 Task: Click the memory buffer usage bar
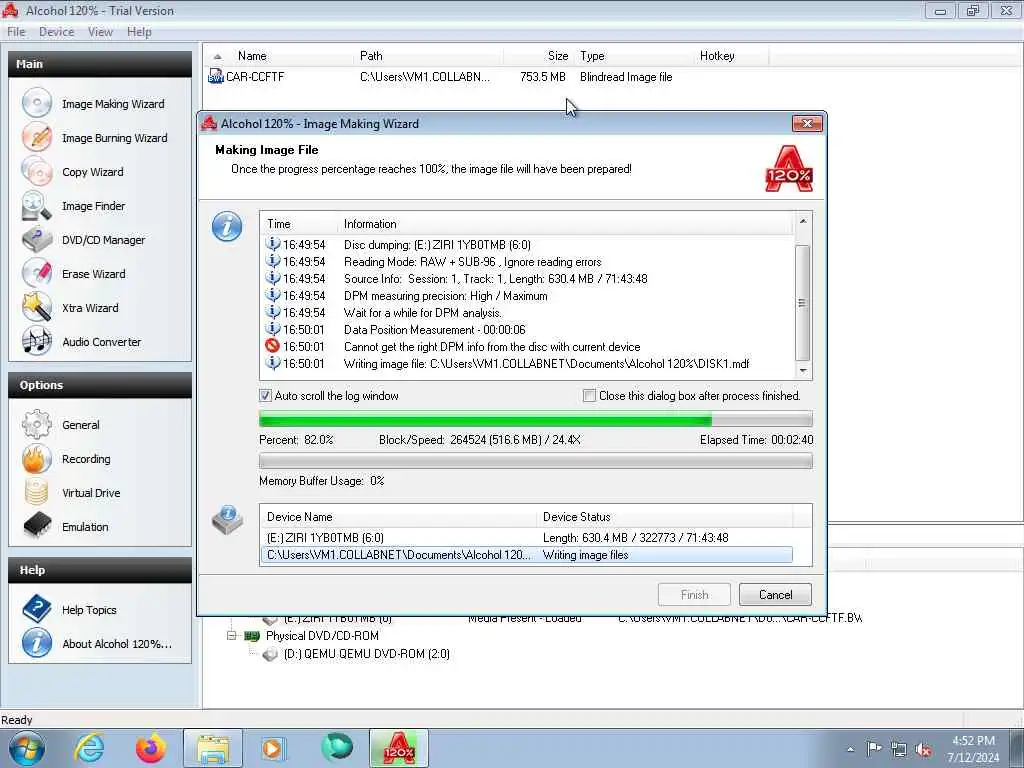[x=536, y=461]
